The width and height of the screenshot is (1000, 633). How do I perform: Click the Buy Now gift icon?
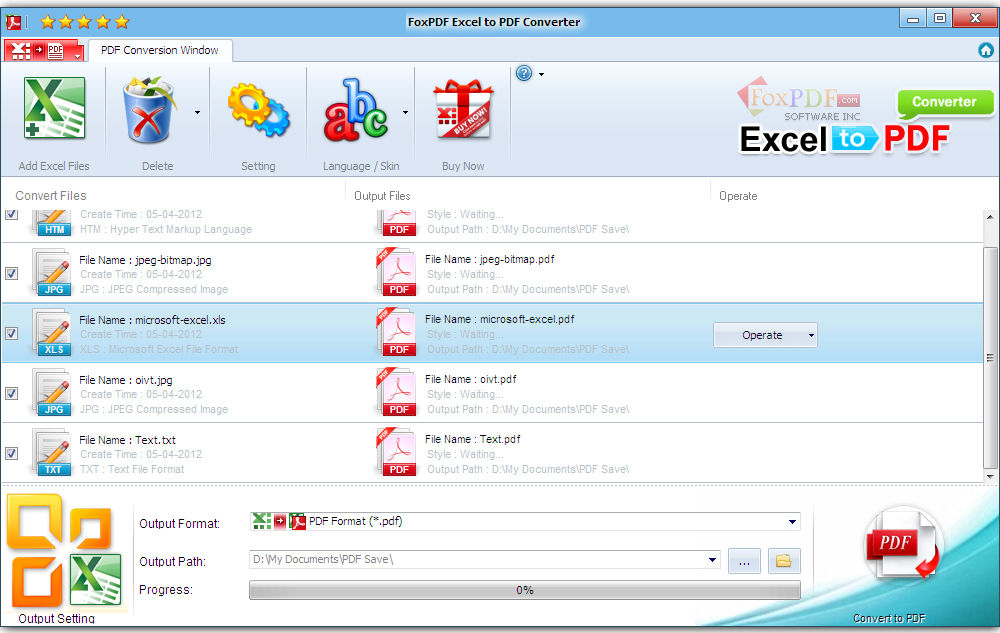point(463,109)
